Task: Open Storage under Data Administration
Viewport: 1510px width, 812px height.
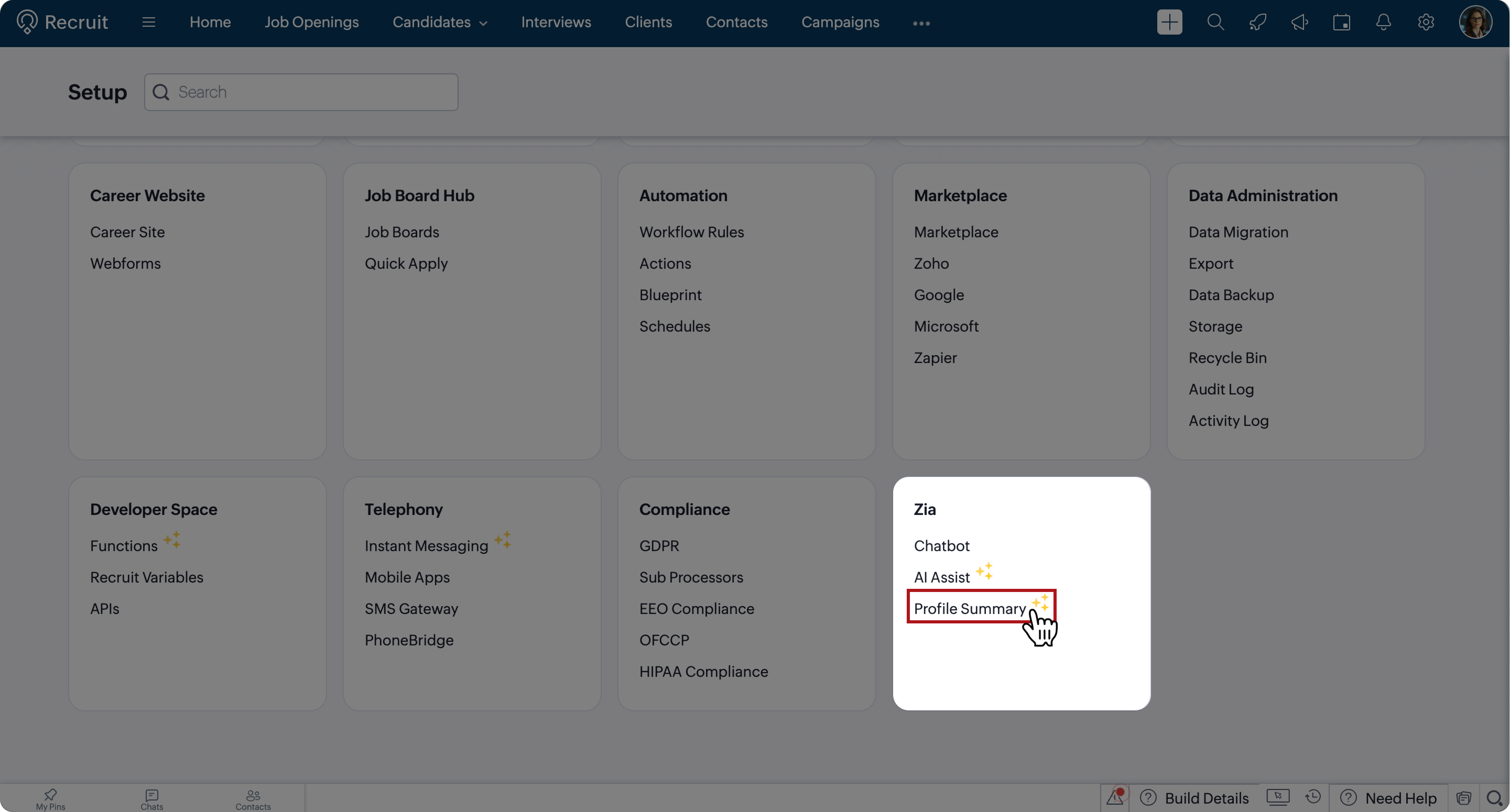Action: click(x=1216, y=327)
